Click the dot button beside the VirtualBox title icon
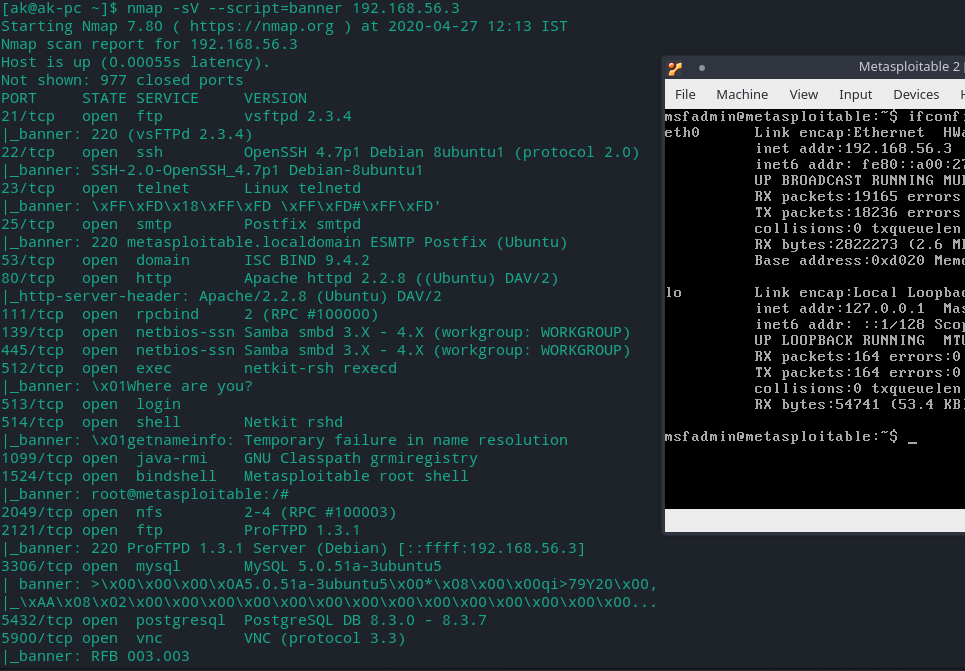 point(702,68)
